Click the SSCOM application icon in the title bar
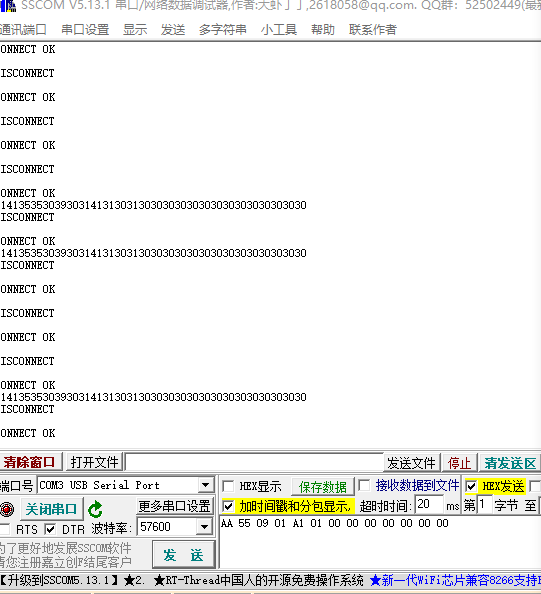 [8, 5]
